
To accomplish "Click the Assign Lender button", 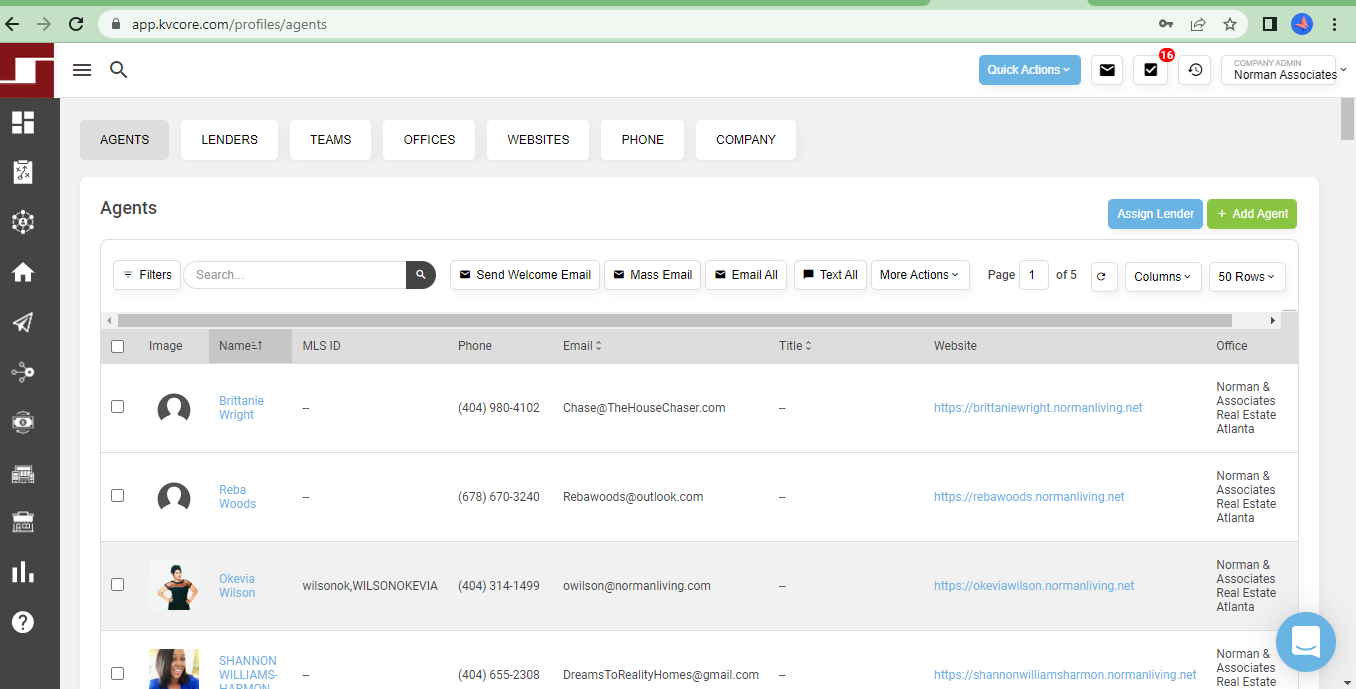I will (x=1155, y=214).
